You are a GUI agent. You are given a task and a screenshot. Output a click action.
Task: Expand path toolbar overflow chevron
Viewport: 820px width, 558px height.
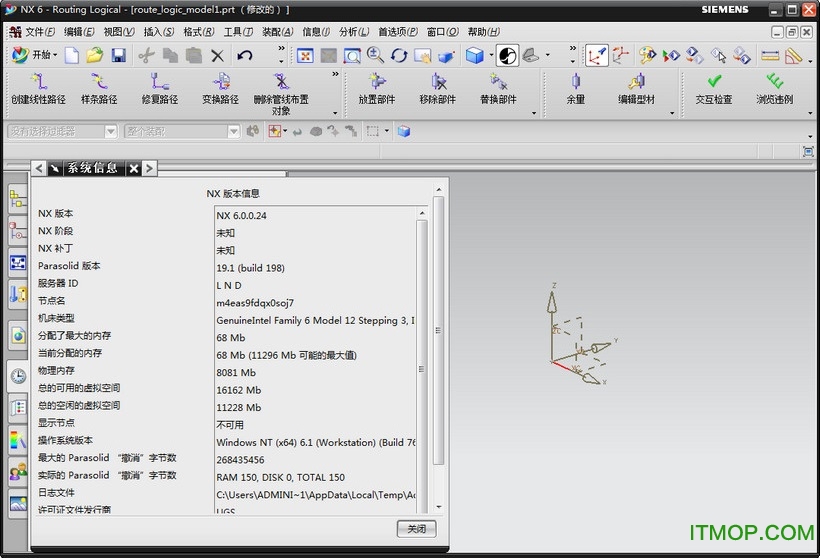[335, 74]
